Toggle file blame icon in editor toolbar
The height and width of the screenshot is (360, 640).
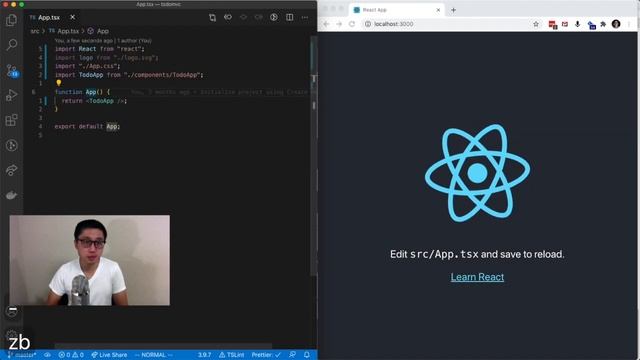(274, 18)
